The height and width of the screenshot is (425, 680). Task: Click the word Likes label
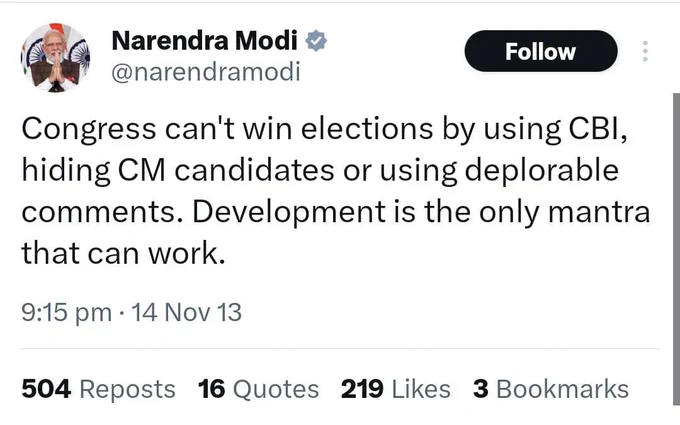(421, 389)
